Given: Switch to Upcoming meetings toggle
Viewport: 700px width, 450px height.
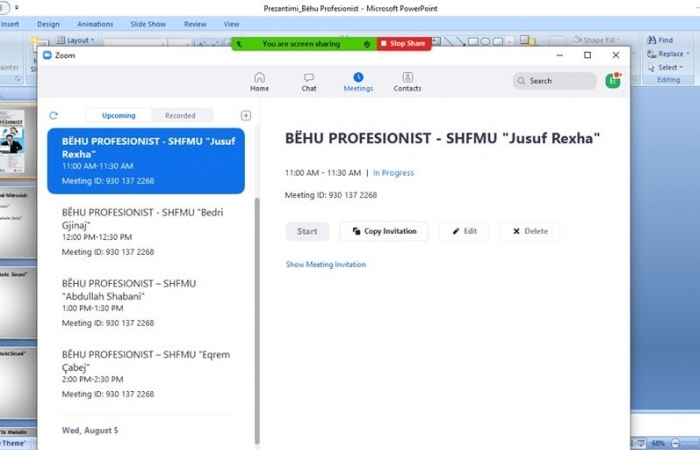Looking at the screenshot, I should [x=119, y=116].
